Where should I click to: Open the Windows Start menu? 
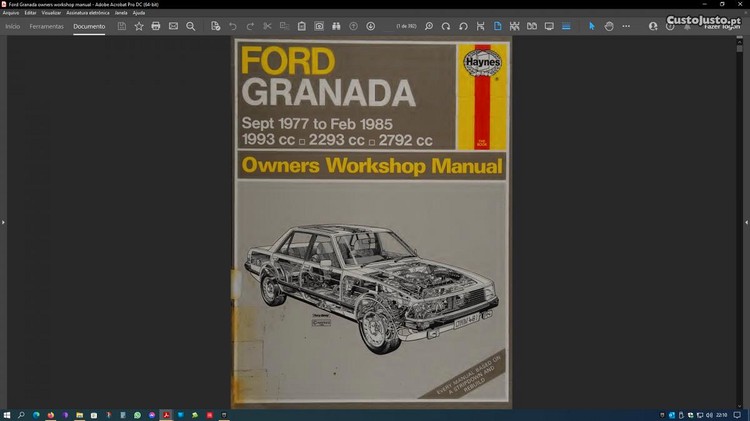(7, 414)
